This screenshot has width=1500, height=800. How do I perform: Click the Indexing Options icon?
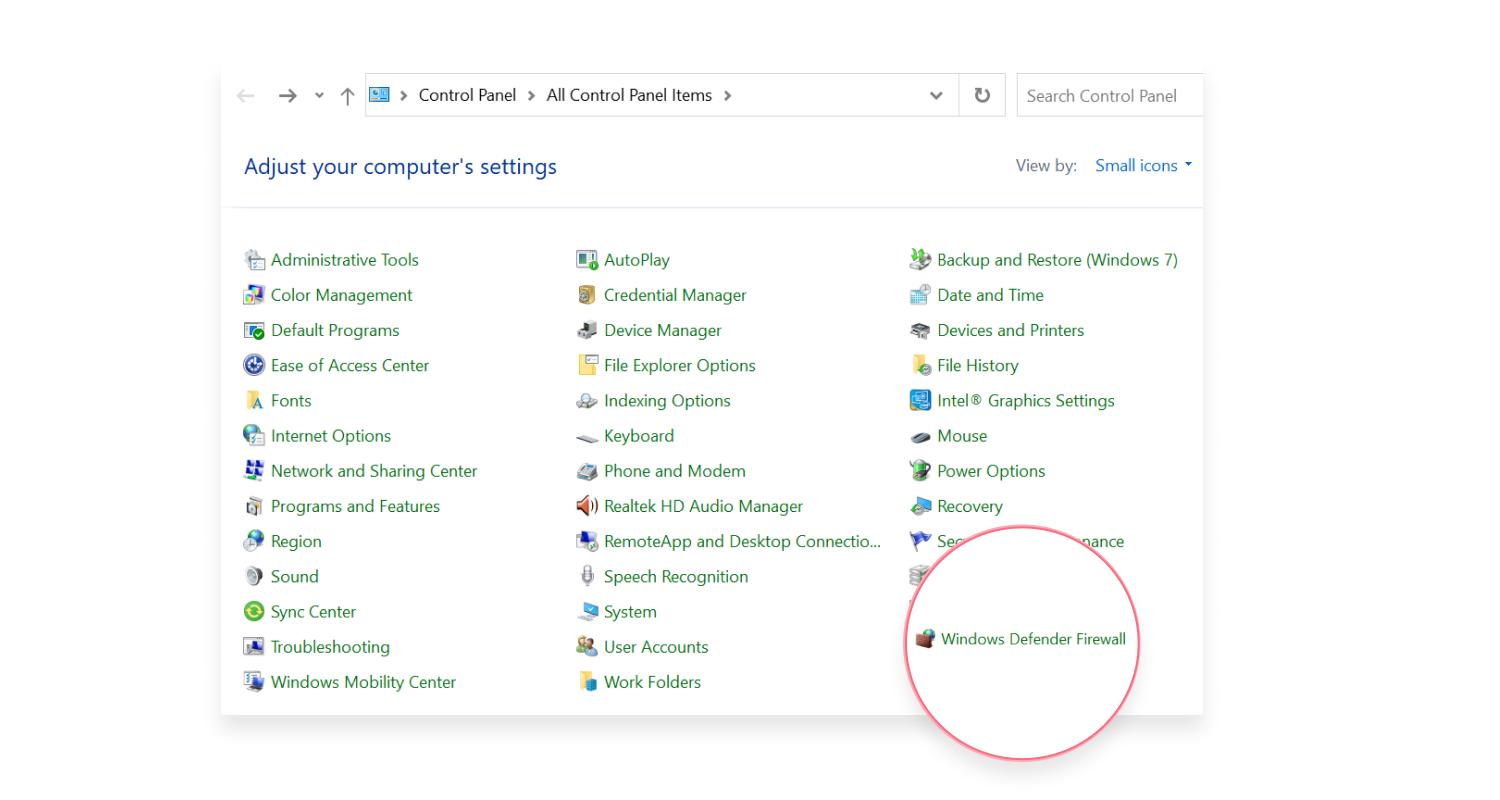pos(587,400)
